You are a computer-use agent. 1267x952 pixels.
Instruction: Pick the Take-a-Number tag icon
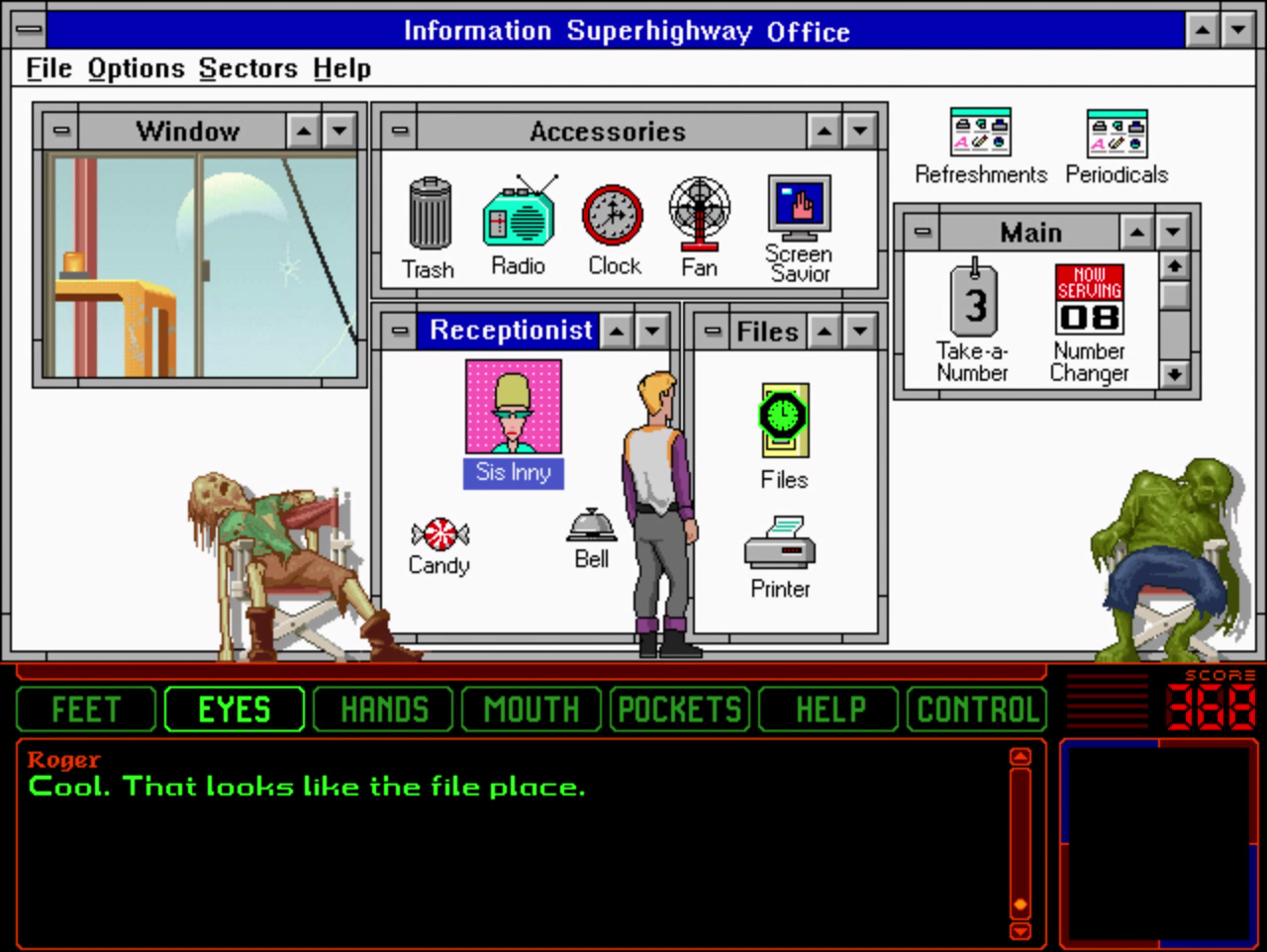(x=974, y=298)
